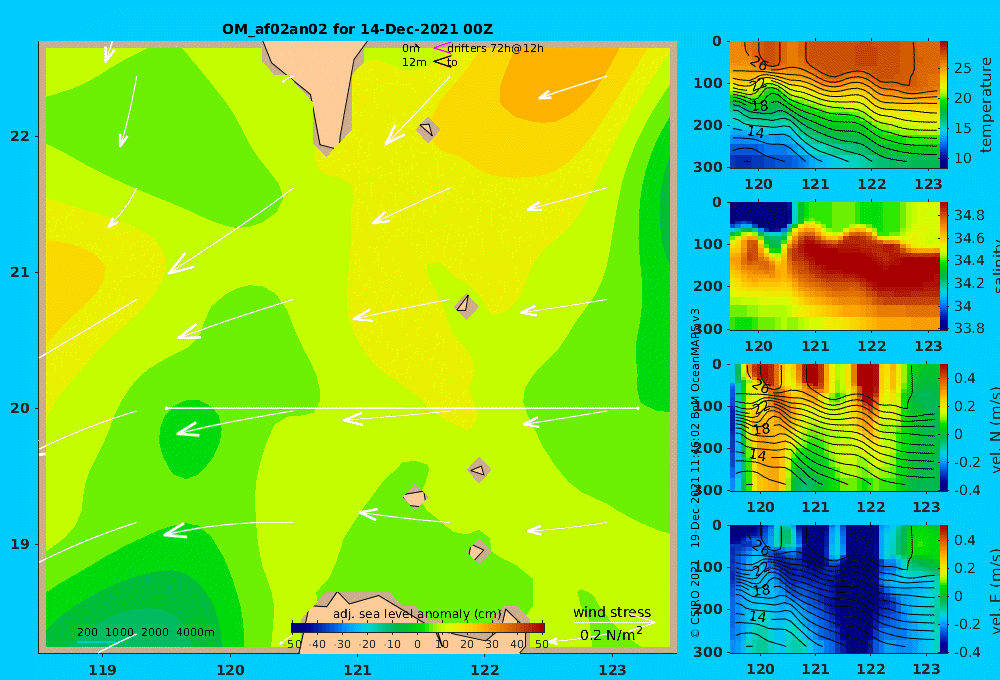Click latitude axis label 20 on main map
The width and height of the screenshot is (1000, 680).
[20, 408]
